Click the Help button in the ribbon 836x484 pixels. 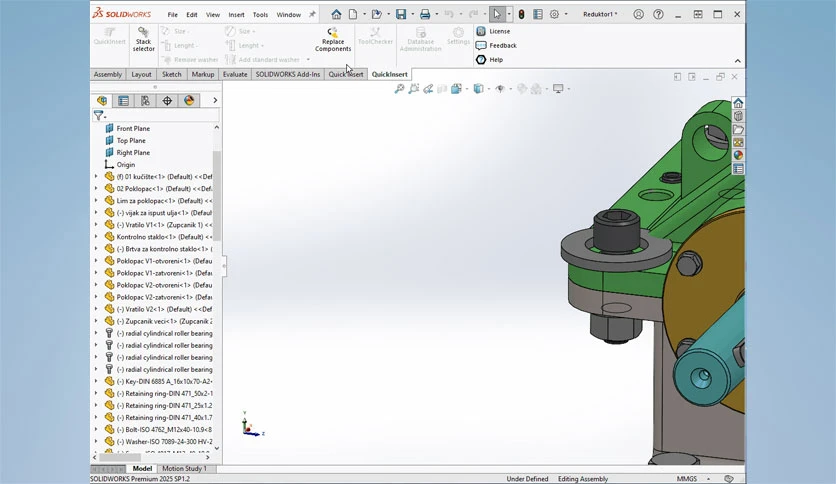pos(490,60)
